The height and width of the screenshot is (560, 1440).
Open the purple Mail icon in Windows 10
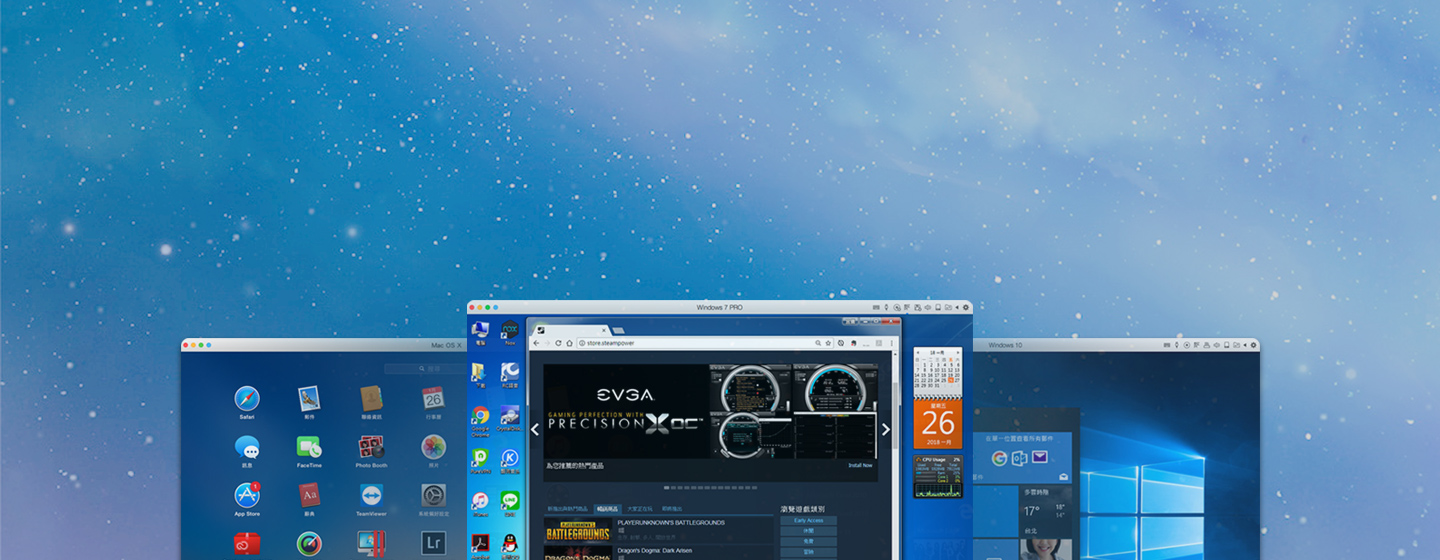[1040, 458]
